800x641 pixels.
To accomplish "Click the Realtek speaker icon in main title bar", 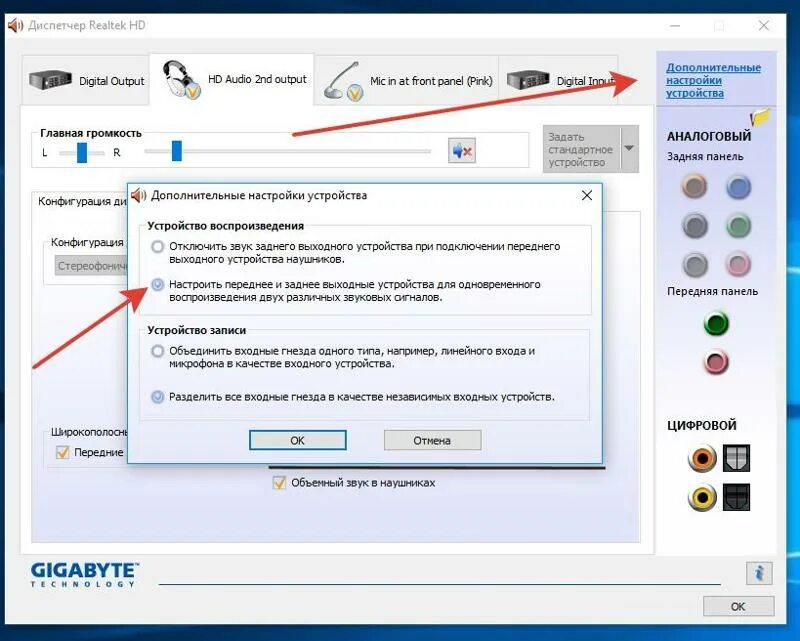I will pos(15,25).
